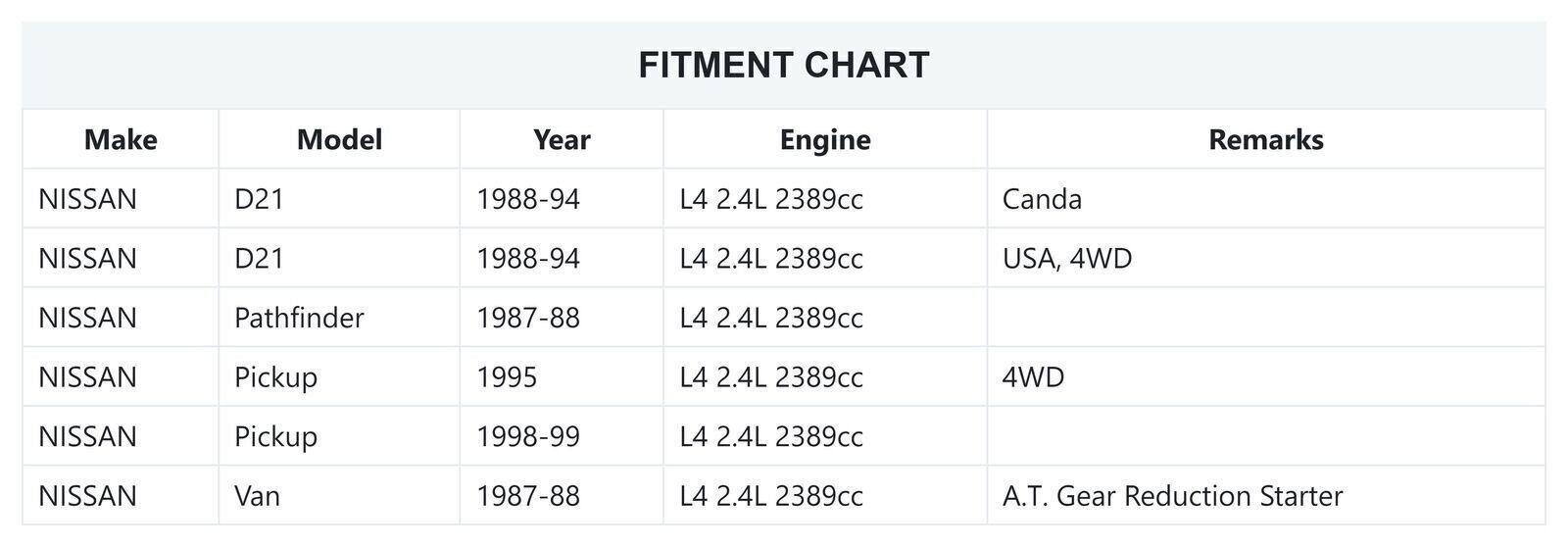Screen dimensions: 1568x547
Task: Select the 1995 year cell
Action: pyautogui.click(x=507, y=377)
